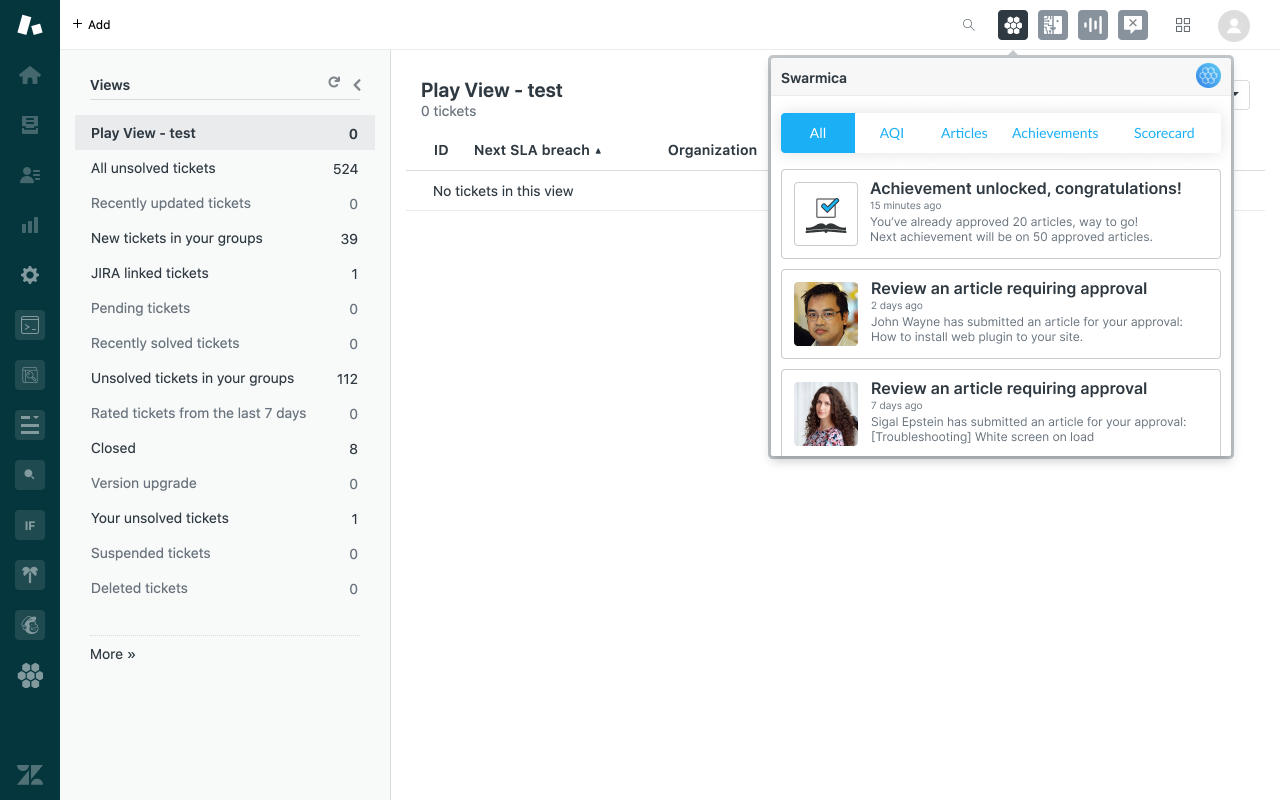Click the ID column header
1280x800 pixels.
pos(441,150)
